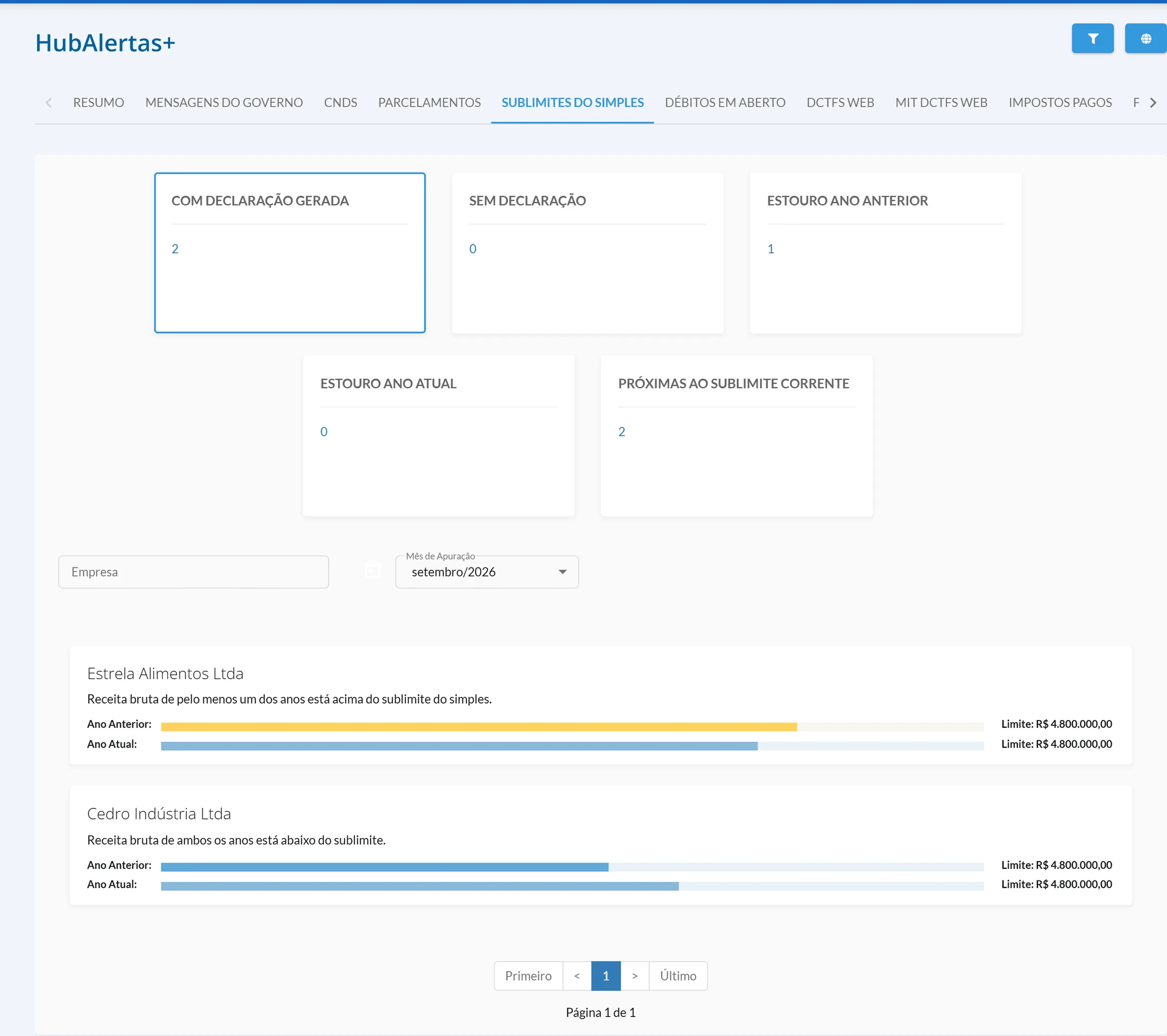Click the HubAlertas+ logo title
This screenshot has width=1167, height=1036.
[105, 43]
